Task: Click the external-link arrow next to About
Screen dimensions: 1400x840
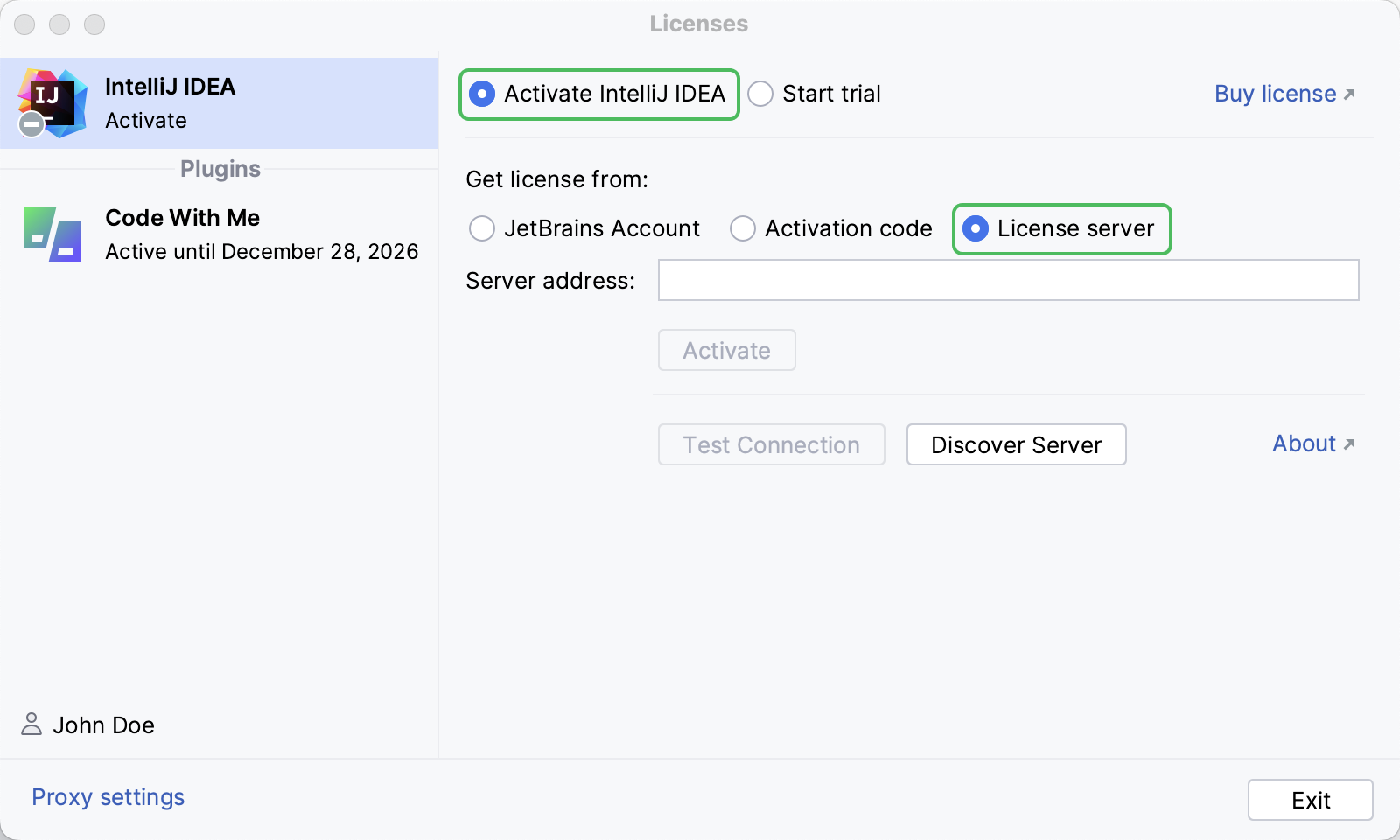Action: click(1348, 443)
